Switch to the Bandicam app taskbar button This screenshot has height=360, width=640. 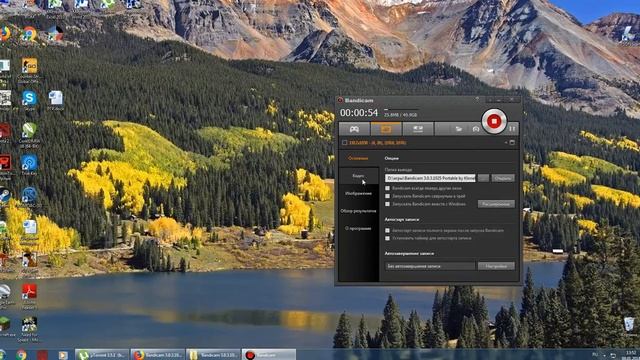269,355
